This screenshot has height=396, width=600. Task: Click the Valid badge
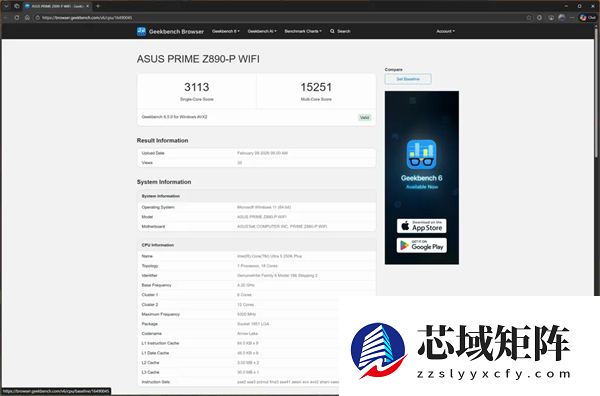364,117
